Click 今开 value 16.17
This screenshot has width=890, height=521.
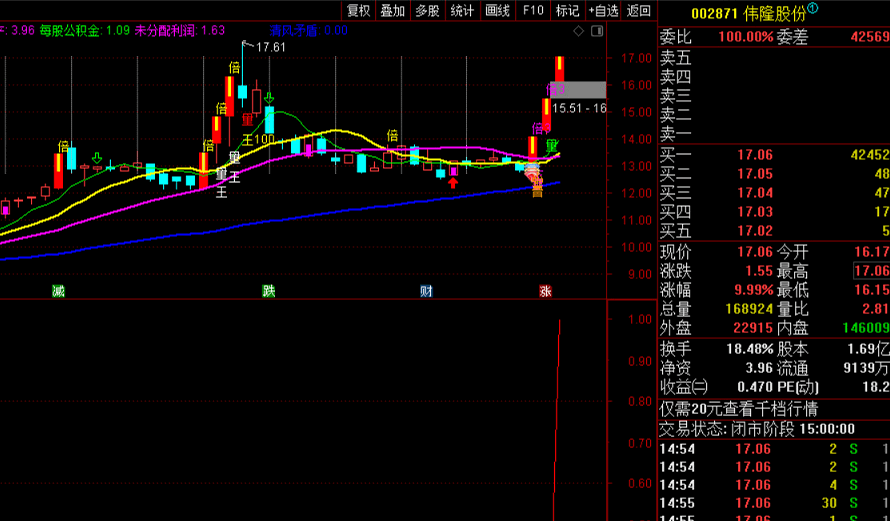click(x=872, y=251)
